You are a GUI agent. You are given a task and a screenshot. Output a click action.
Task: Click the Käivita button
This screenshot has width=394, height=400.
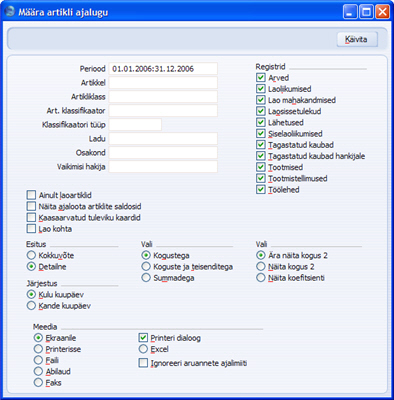(x=357, y=39)
